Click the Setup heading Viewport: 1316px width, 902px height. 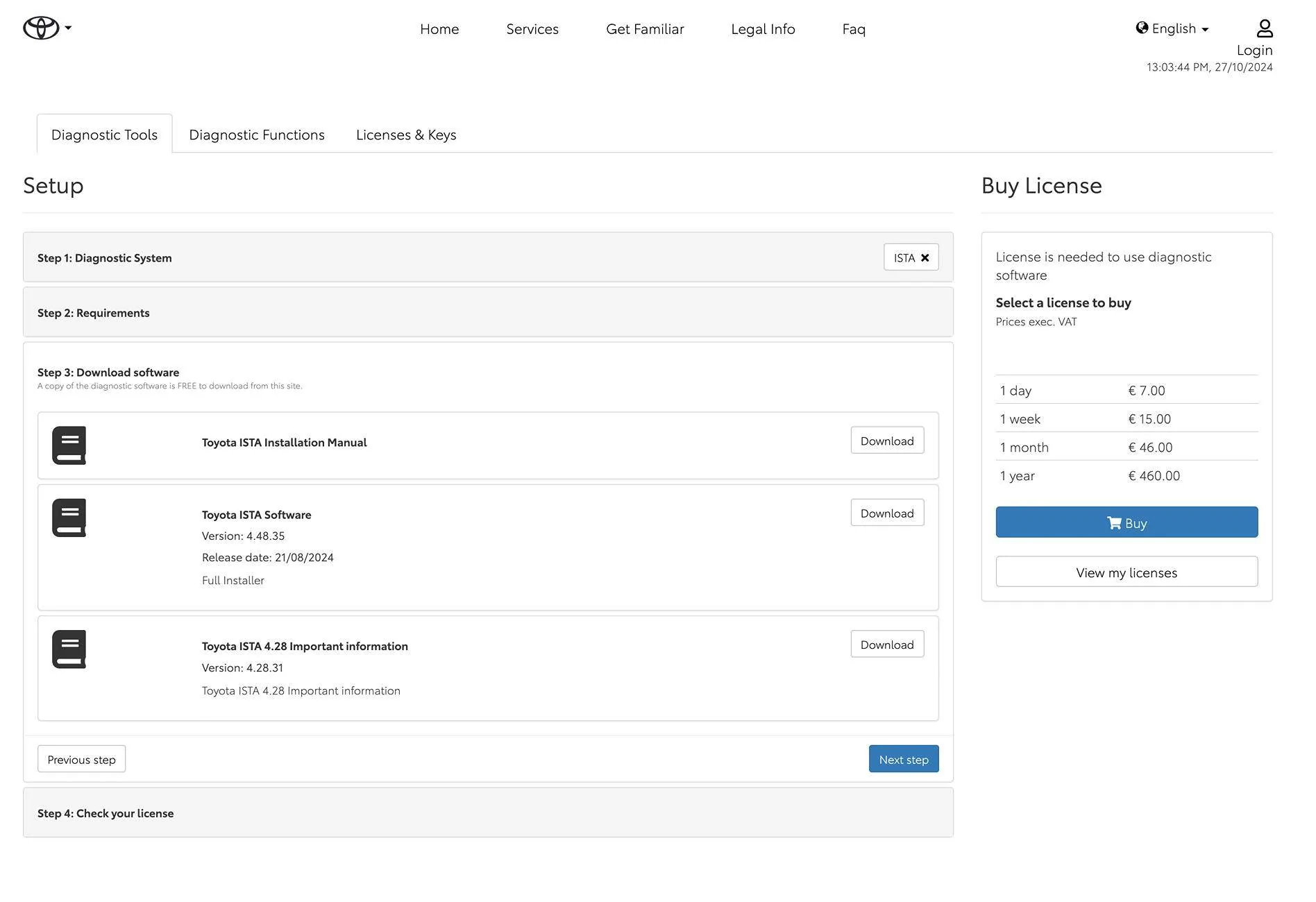point(53,185)
